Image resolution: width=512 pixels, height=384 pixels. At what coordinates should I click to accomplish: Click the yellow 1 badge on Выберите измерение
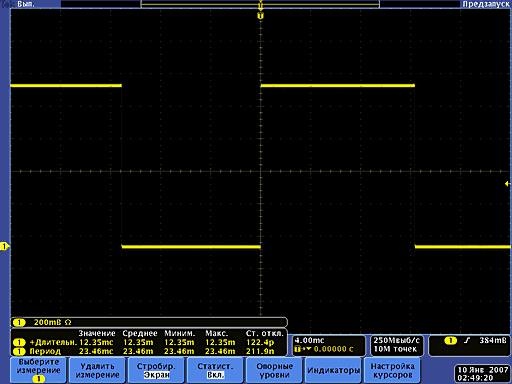coord(39,379)
